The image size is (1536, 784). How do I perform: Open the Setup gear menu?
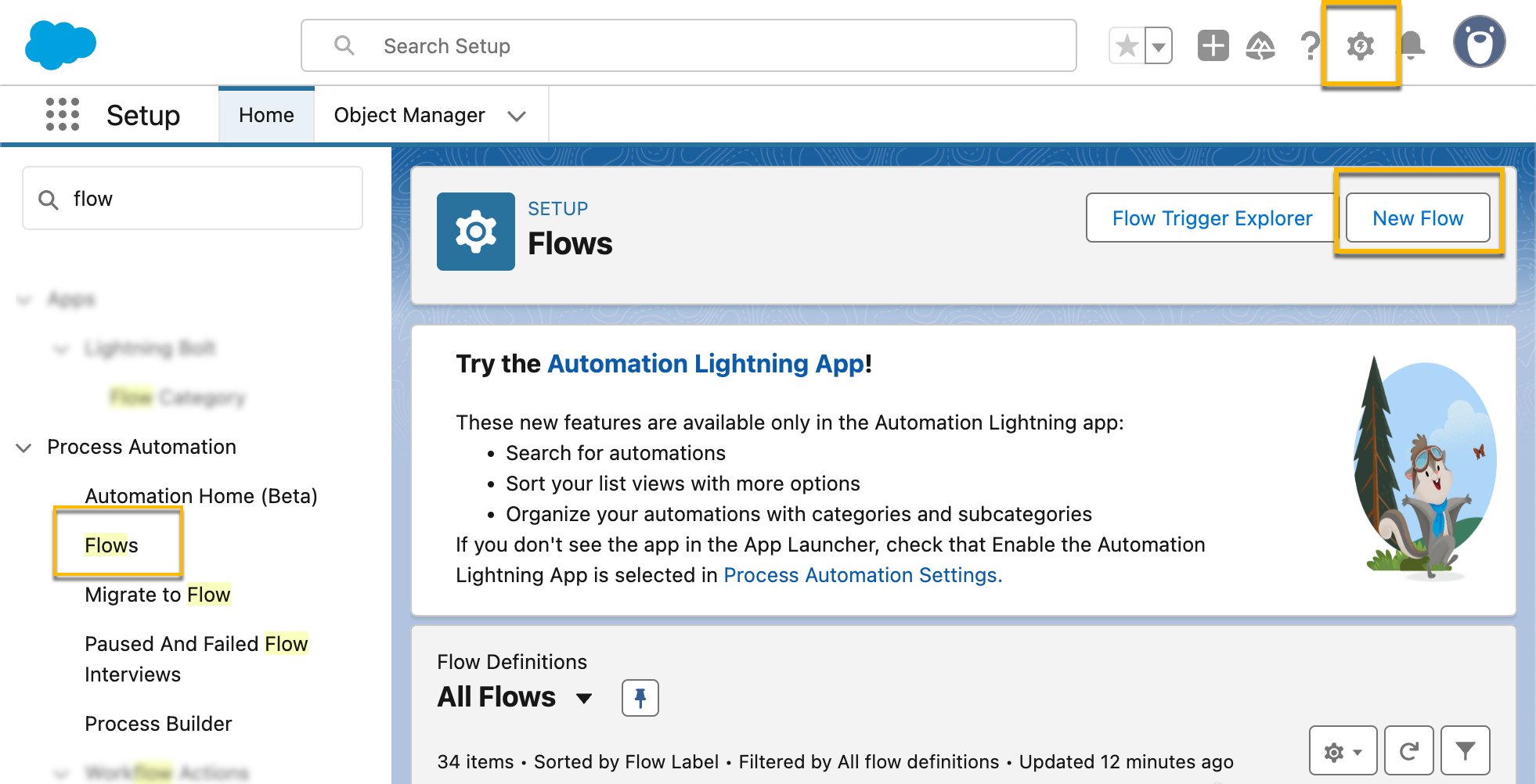[x=1361, y=46]
